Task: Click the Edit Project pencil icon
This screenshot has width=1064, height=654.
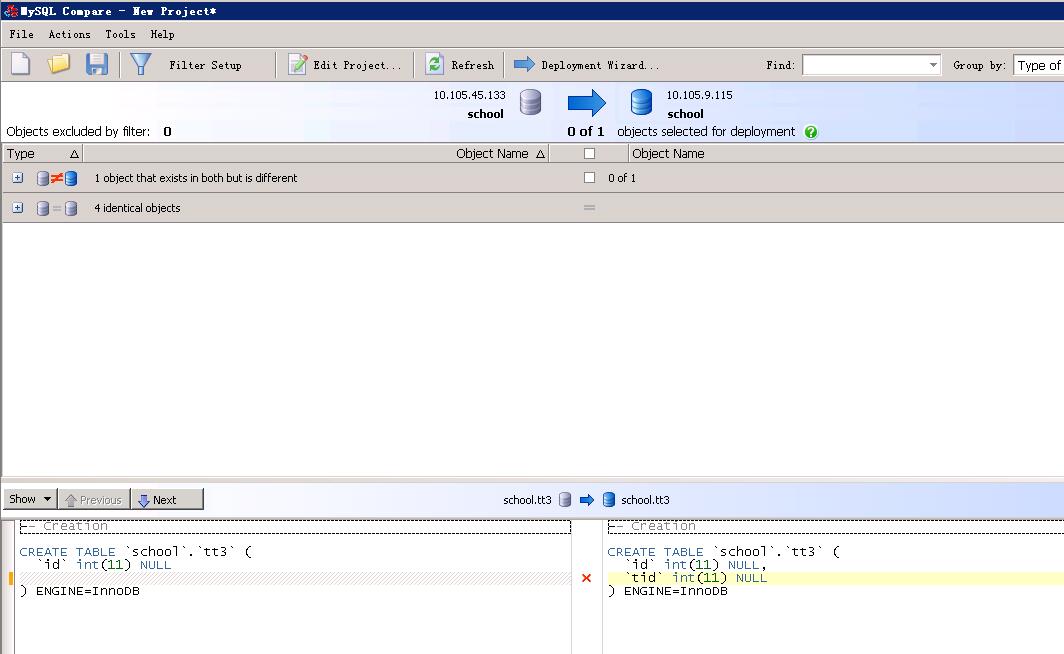Action: point(297,64)
